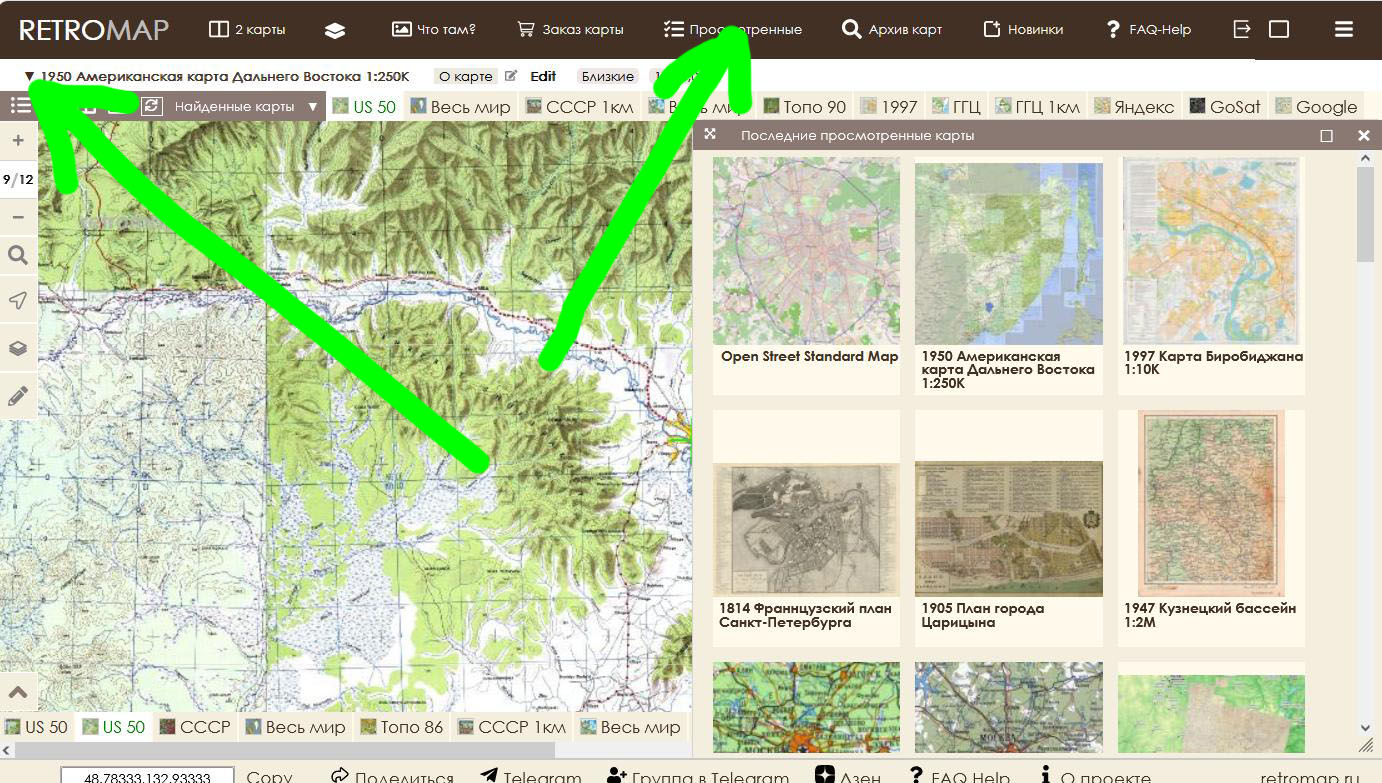1382x783 pixels.
Task: Click the stacked layers icon in the header
Action: point(335,30)
